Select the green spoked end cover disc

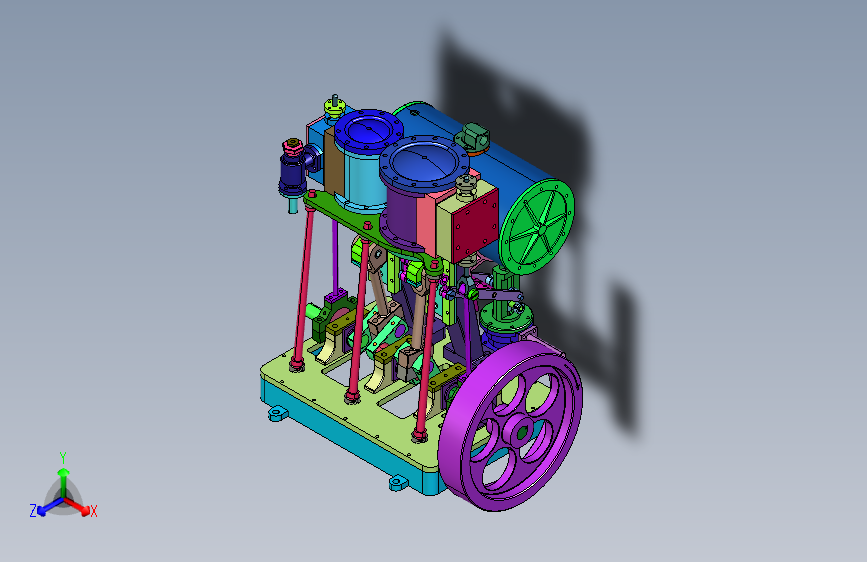click(536, 227)
